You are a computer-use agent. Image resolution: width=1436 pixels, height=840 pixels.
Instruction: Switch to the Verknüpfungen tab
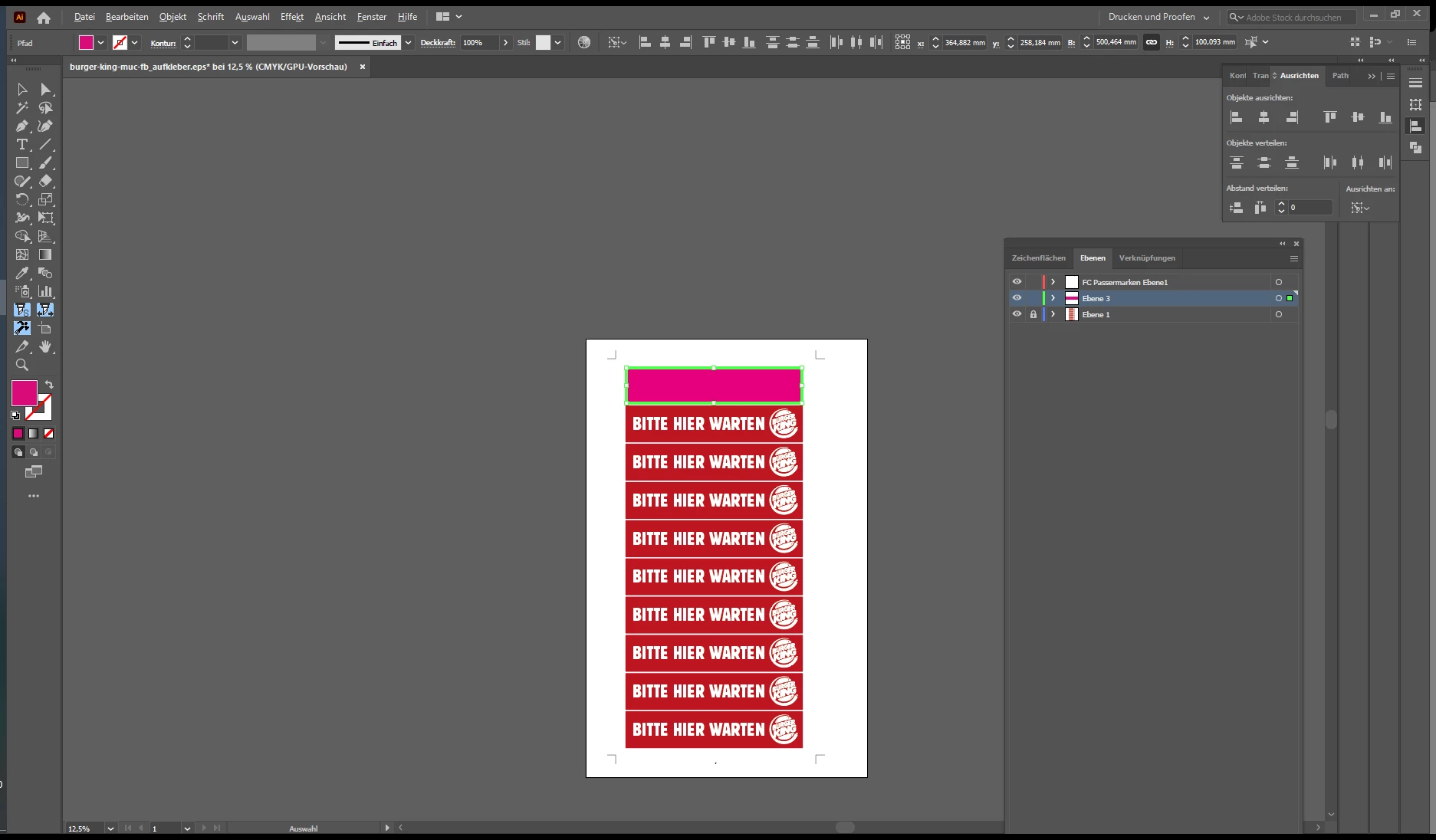point(1147,258)
